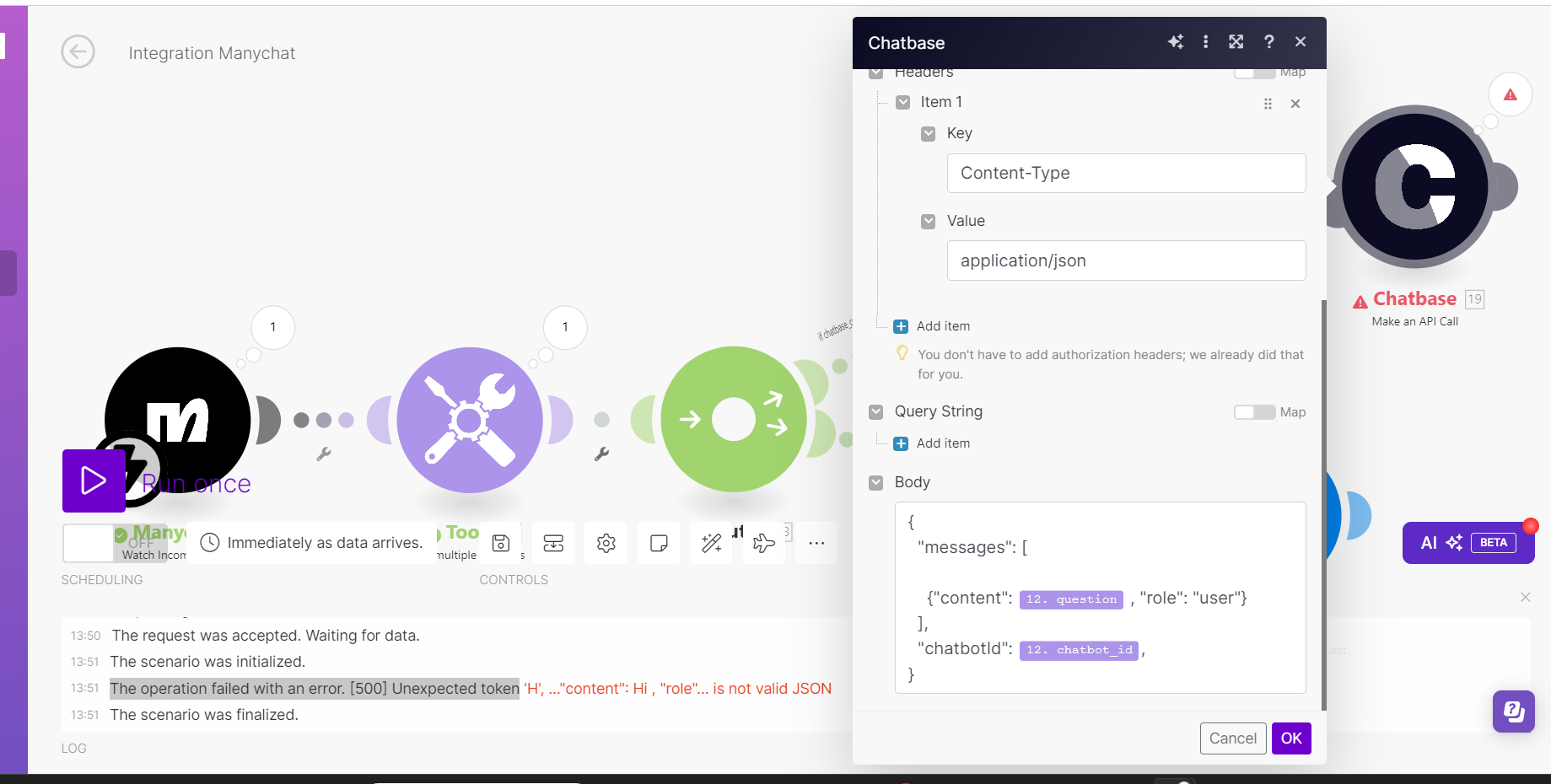Open the notes control
The width and height of the screenshot is (1551, 784).
[659, 543]
